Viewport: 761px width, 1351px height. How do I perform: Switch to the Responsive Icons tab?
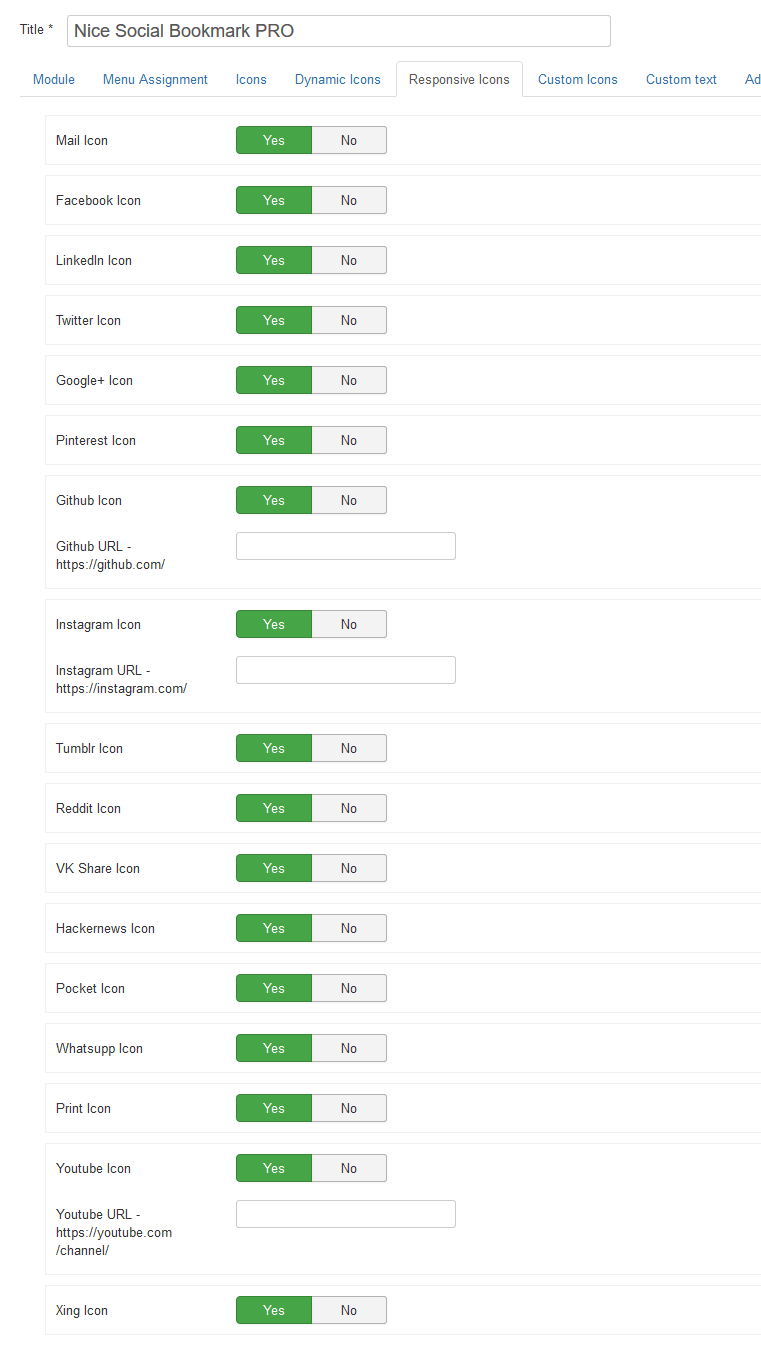click(459, 79)
